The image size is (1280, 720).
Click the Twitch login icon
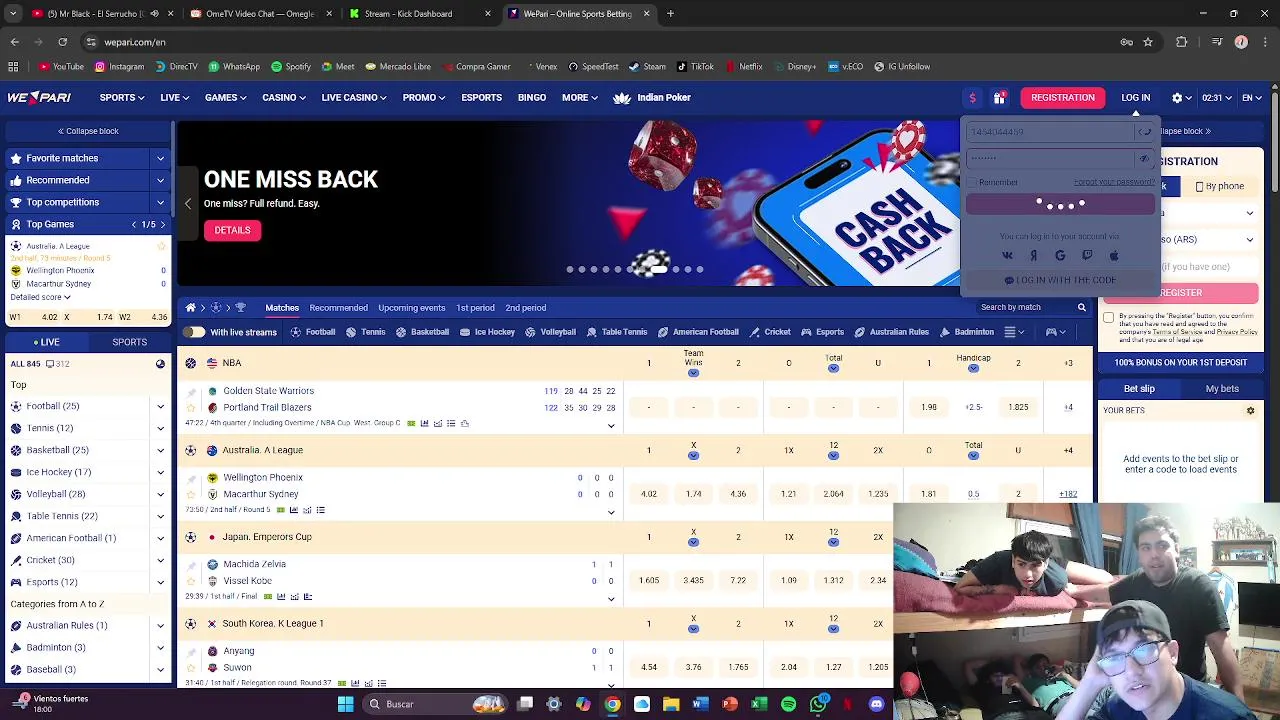[1087, 256]
